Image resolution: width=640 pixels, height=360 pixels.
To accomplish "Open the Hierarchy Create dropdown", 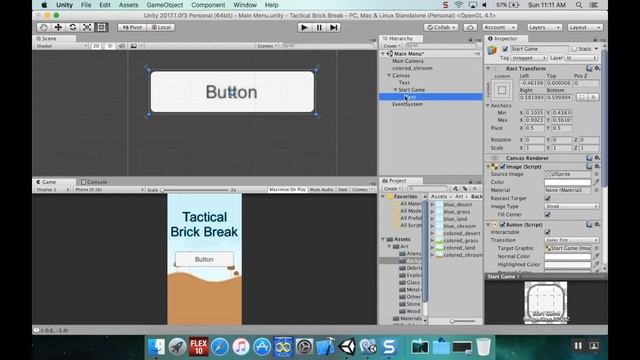I will click(392, 46).
